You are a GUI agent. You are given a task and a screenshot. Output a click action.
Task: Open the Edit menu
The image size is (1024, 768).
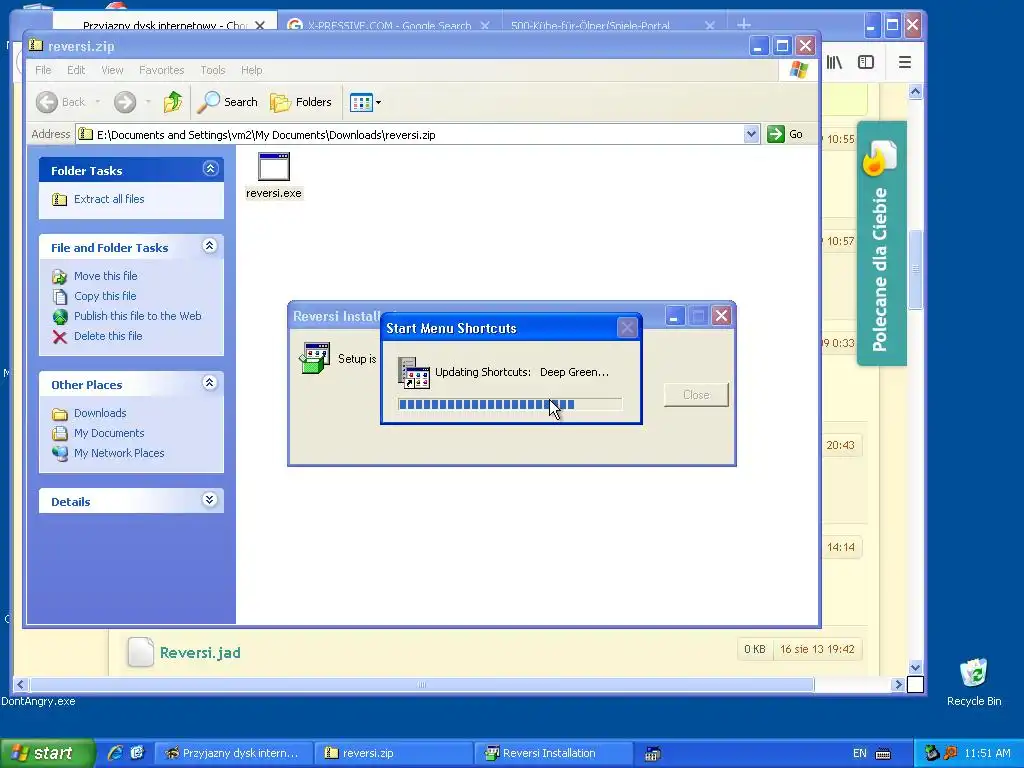pyautogui.click(x=76, y=70)
